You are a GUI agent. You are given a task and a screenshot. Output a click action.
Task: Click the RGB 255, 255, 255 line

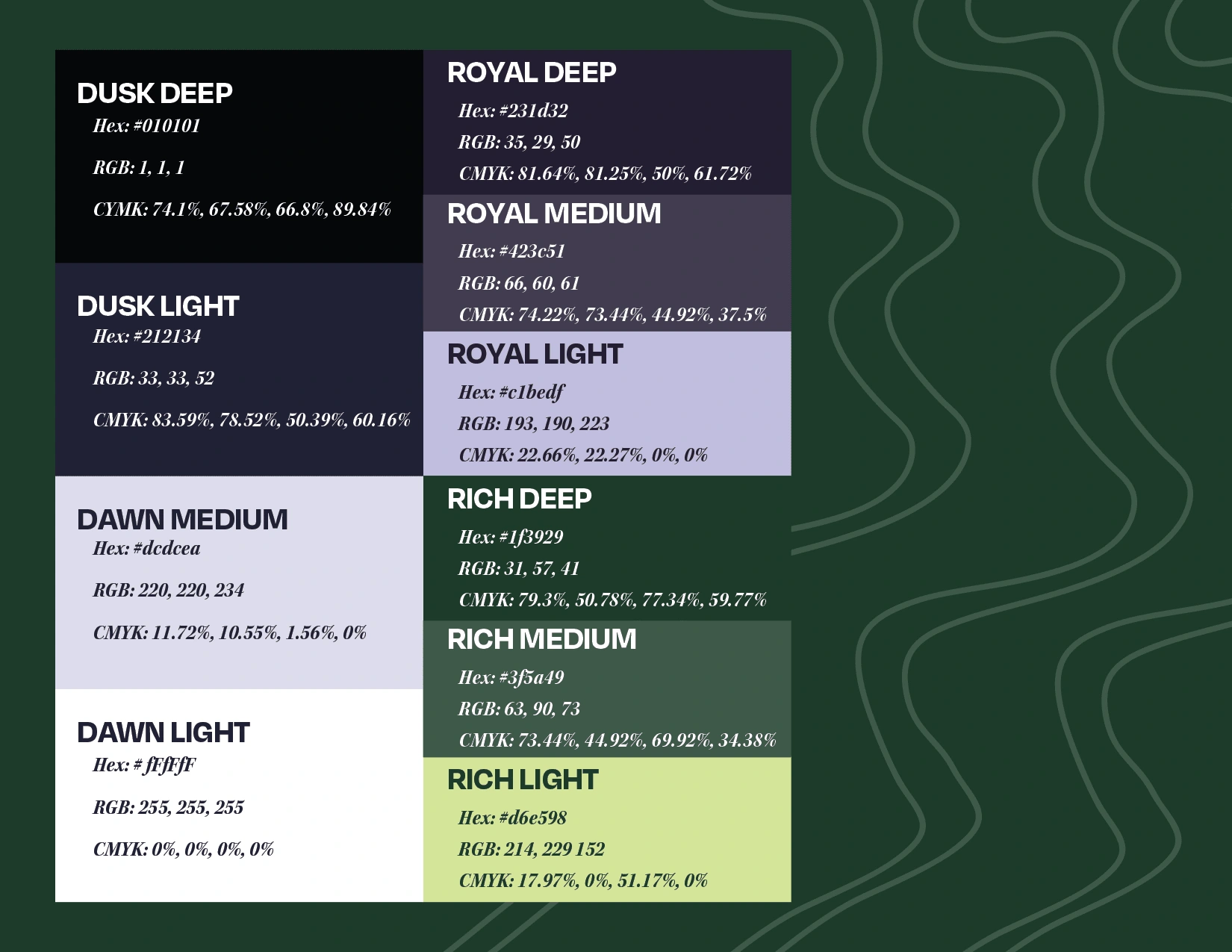[x=169, y=808]
